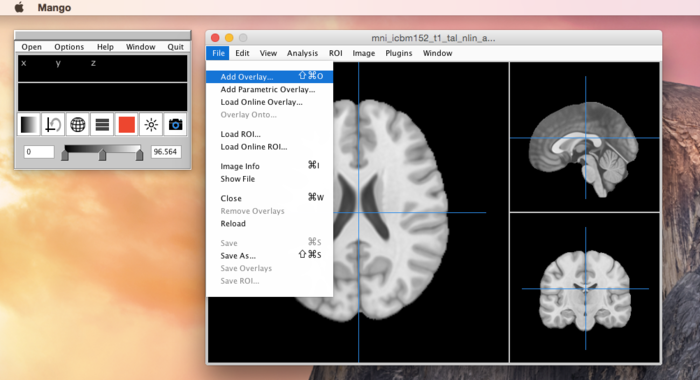Click the brightness sun icon

pyautogui.click(x=151, y=125)
